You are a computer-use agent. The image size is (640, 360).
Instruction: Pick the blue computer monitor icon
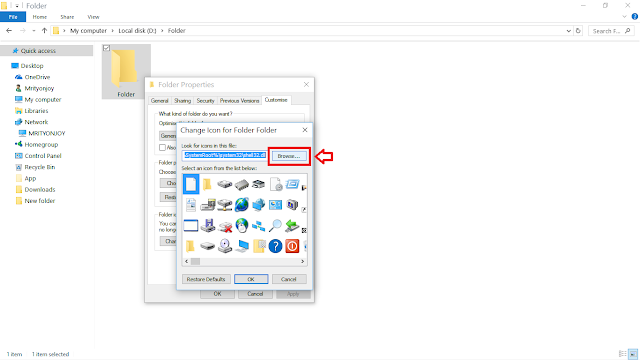242,246
